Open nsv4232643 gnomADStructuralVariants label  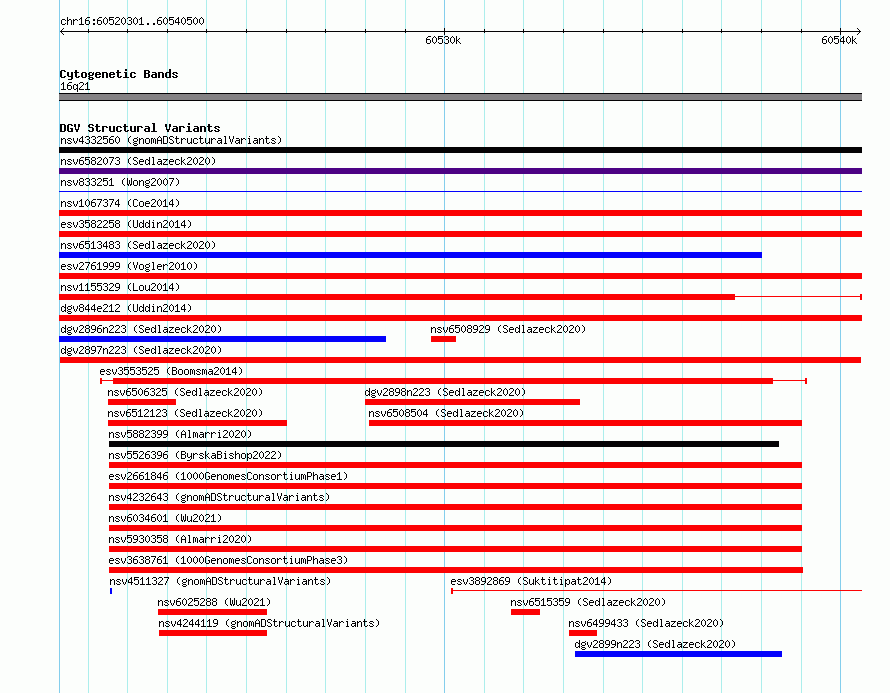pyautogui.click(x=219, y=497)
